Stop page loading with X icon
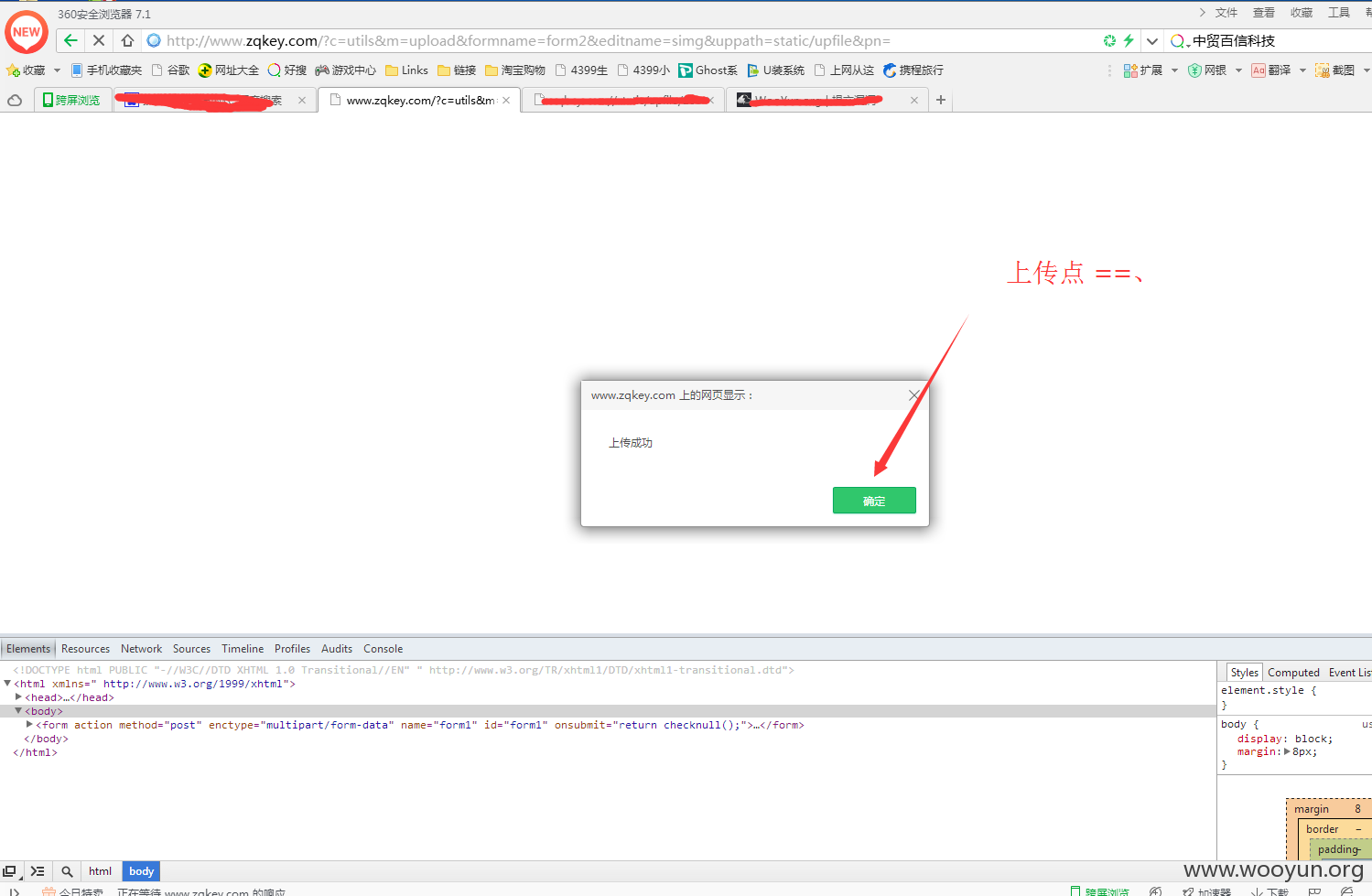Image resolution: width=1372 pixels, height=896 pixels. tap(99, 40)
